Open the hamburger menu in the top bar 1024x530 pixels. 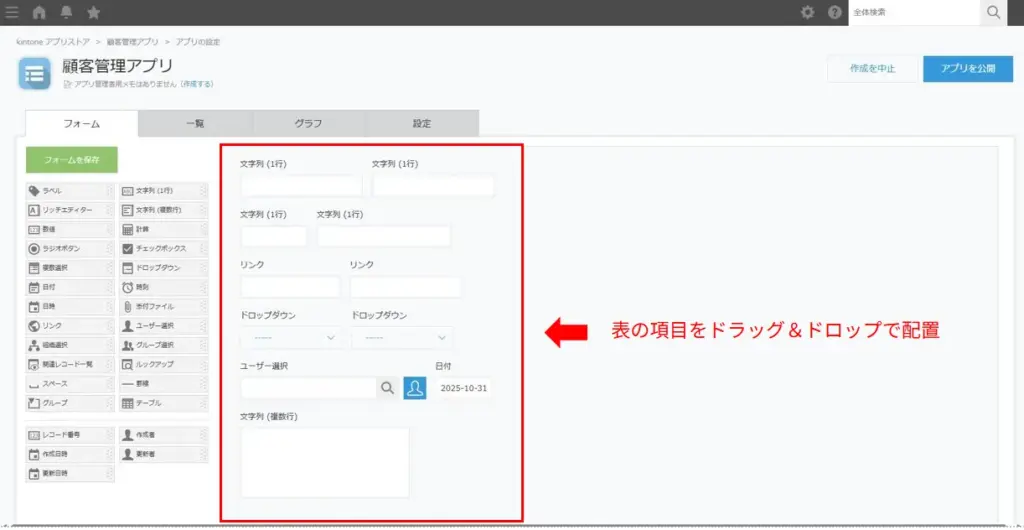(12, 12)
